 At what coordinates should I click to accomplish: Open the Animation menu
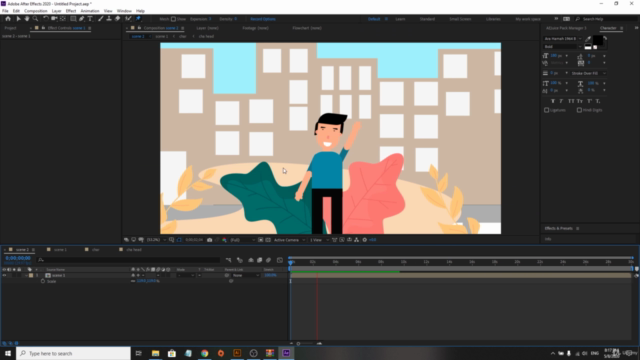coord(90,11)
